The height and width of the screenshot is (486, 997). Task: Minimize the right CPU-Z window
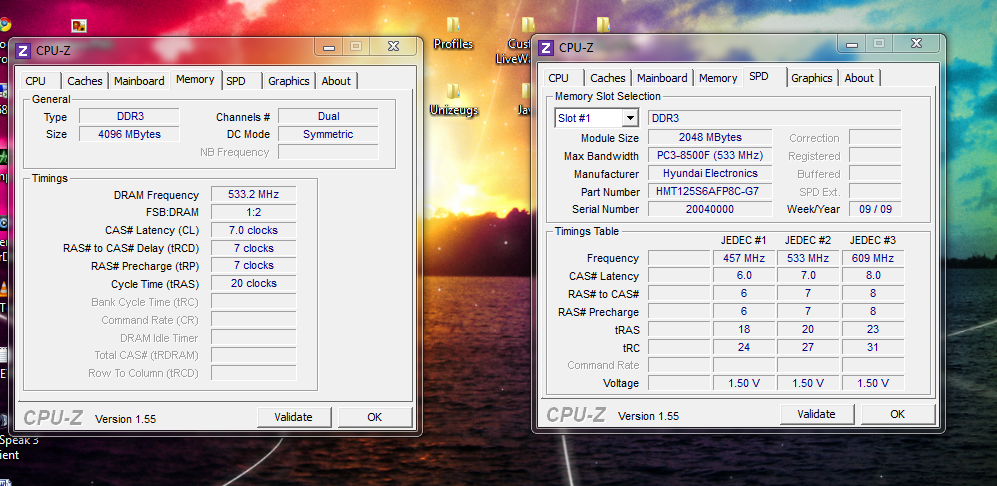pos(852,43)
